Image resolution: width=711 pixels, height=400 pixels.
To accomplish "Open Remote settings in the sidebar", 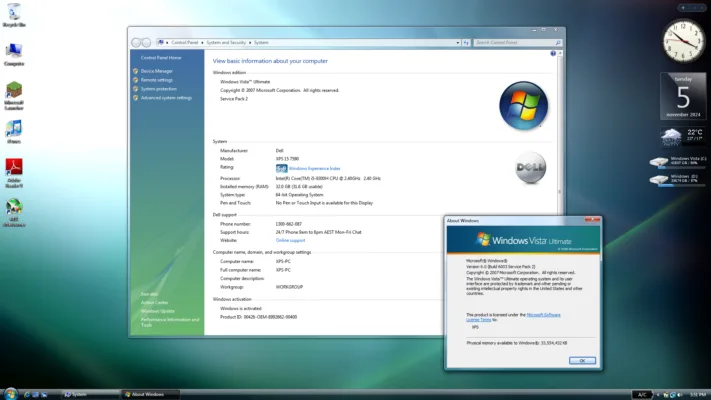I will [x=156, y=80].
